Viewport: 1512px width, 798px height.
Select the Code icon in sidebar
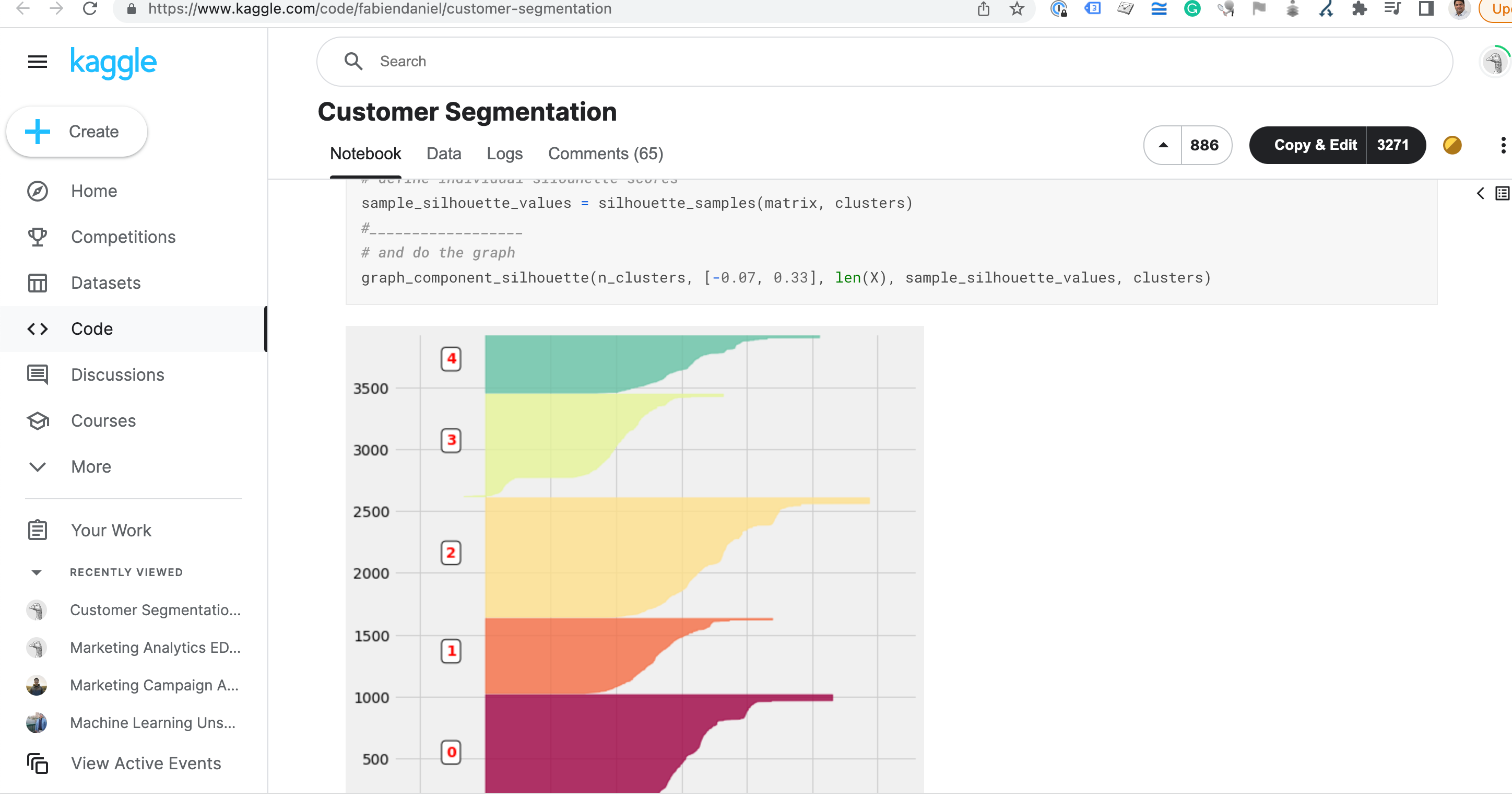pos(37,329)
